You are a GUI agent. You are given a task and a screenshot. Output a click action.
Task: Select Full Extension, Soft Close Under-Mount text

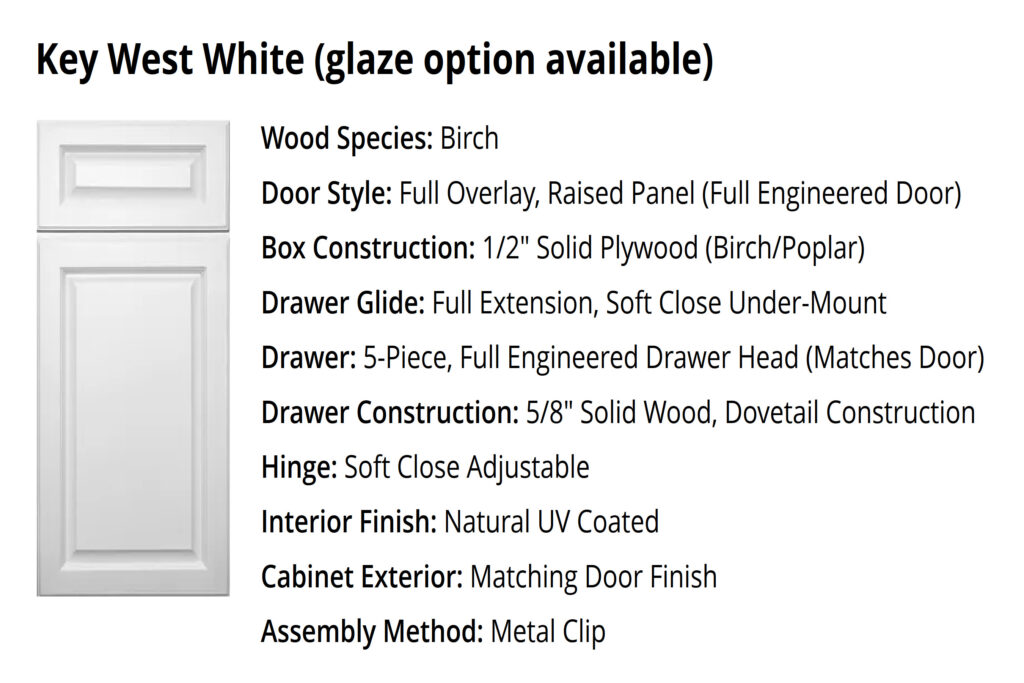click(x=660, y=303)
